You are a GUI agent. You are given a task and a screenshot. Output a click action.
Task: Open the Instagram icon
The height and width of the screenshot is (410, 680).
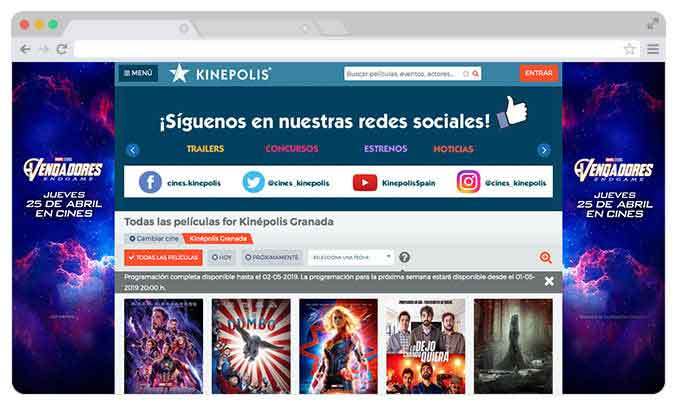pyautogui.click(x=468, y=182)
